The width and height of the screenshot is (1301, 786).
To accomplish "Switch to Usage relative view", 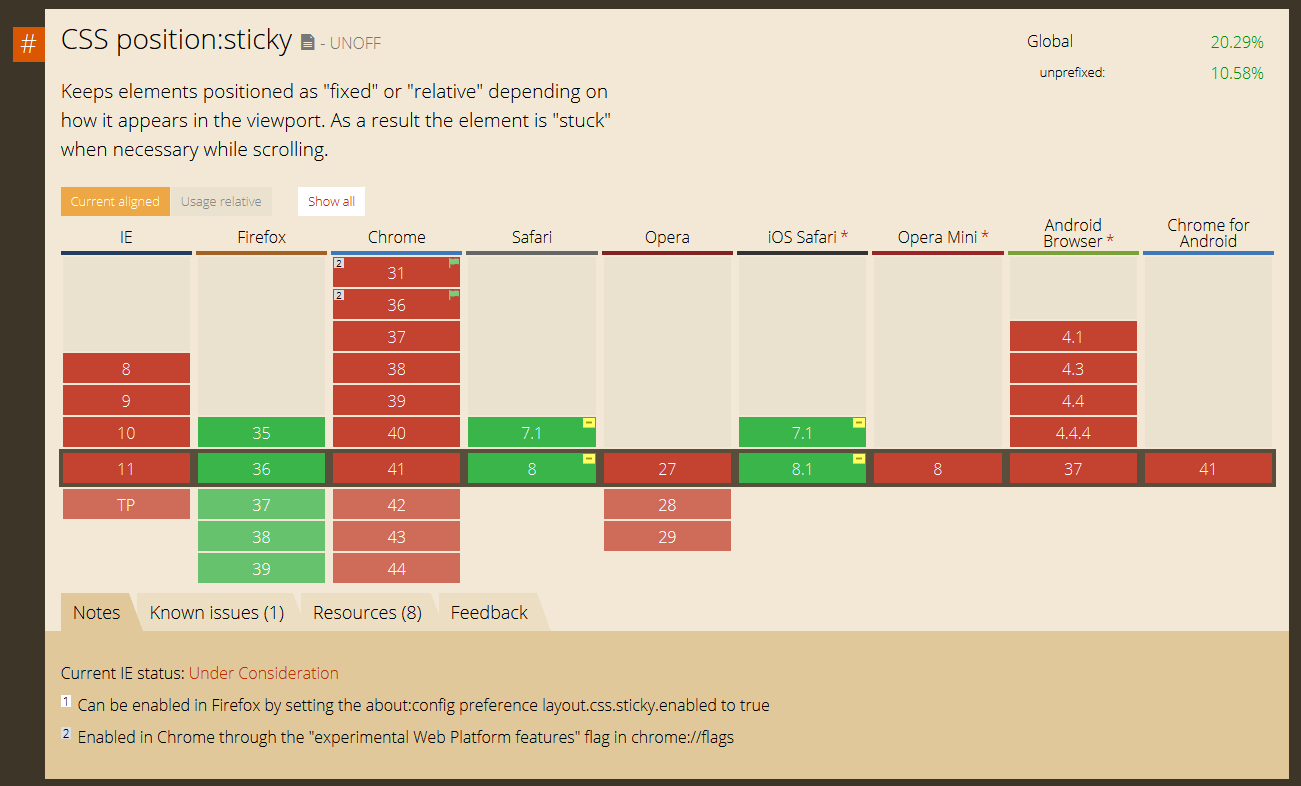I will click(x=221, y=201).
